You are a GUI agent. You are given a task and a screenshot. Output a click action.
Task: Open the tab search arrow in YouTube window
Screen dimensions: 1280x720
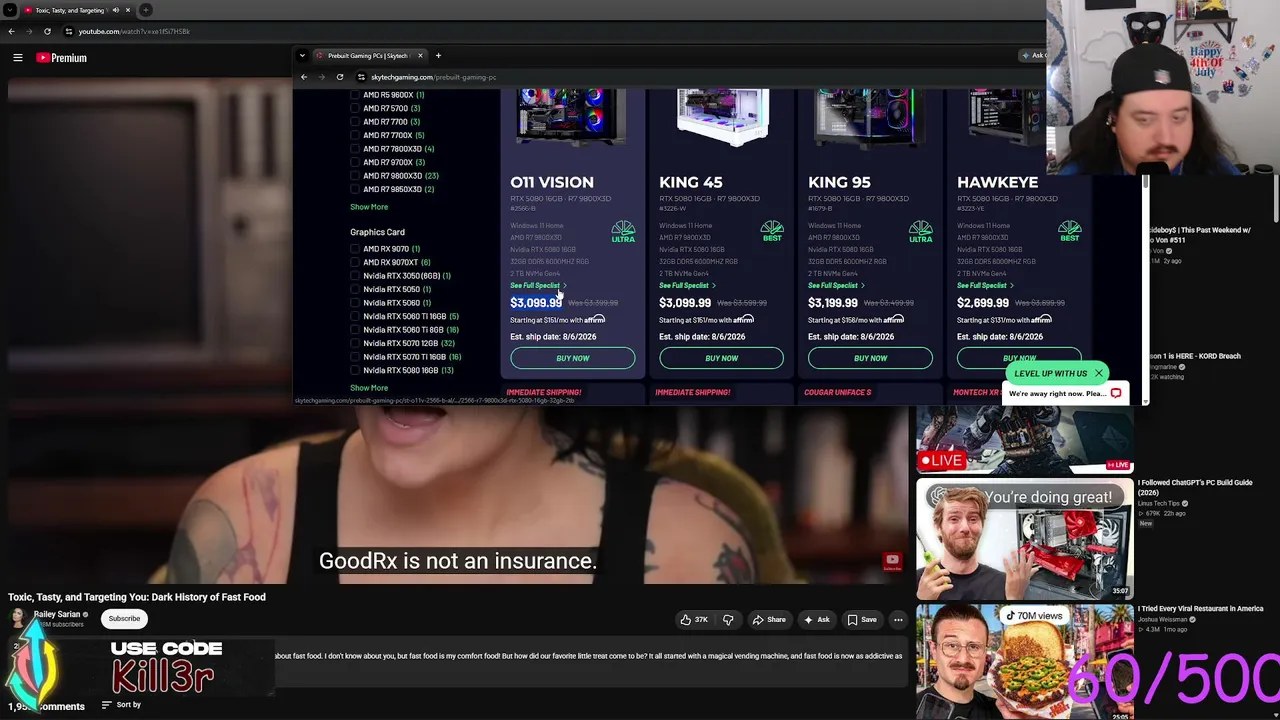tap(10, 10)
